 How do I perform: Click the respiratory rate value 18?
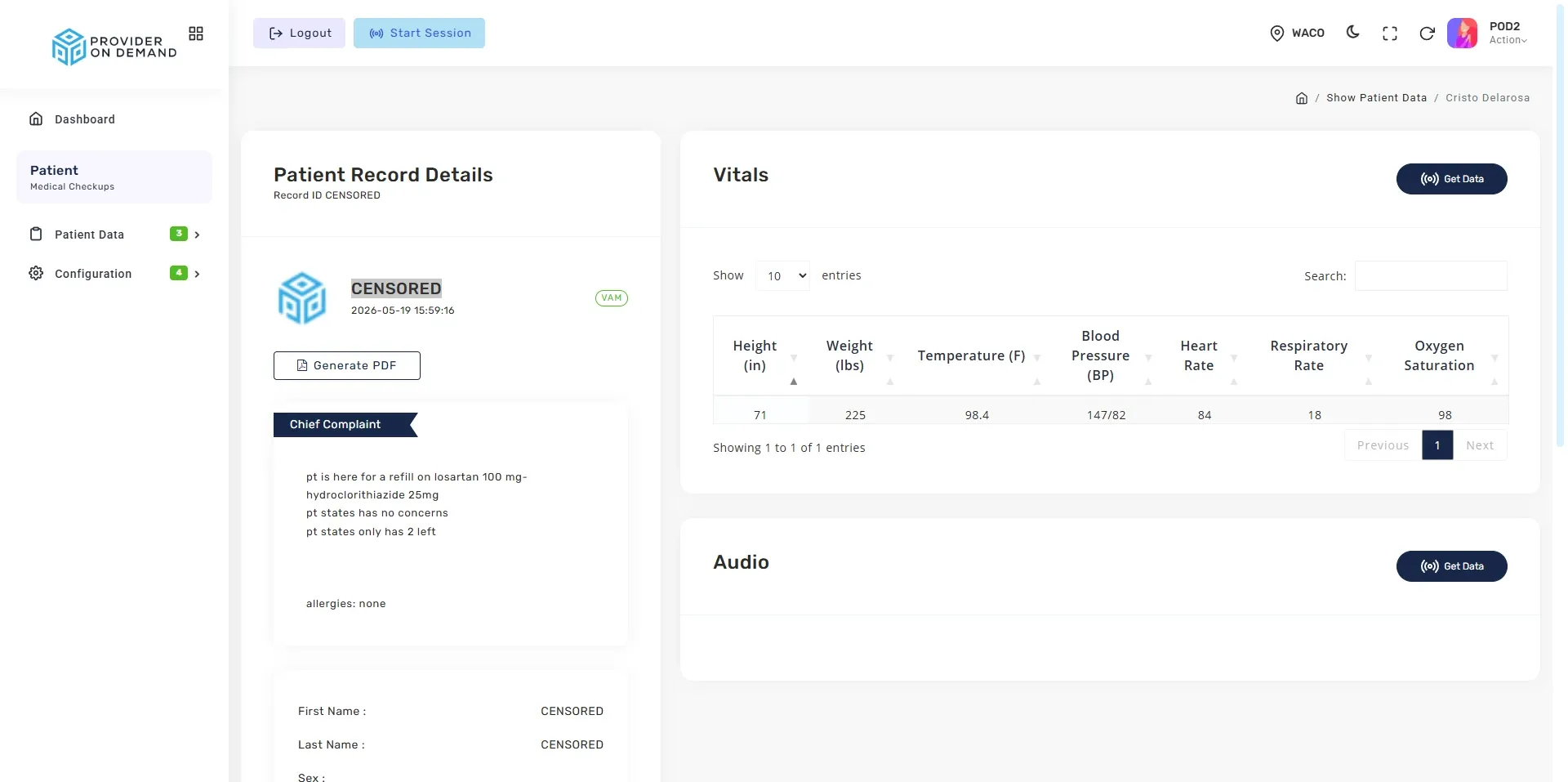coord(1315,415)
